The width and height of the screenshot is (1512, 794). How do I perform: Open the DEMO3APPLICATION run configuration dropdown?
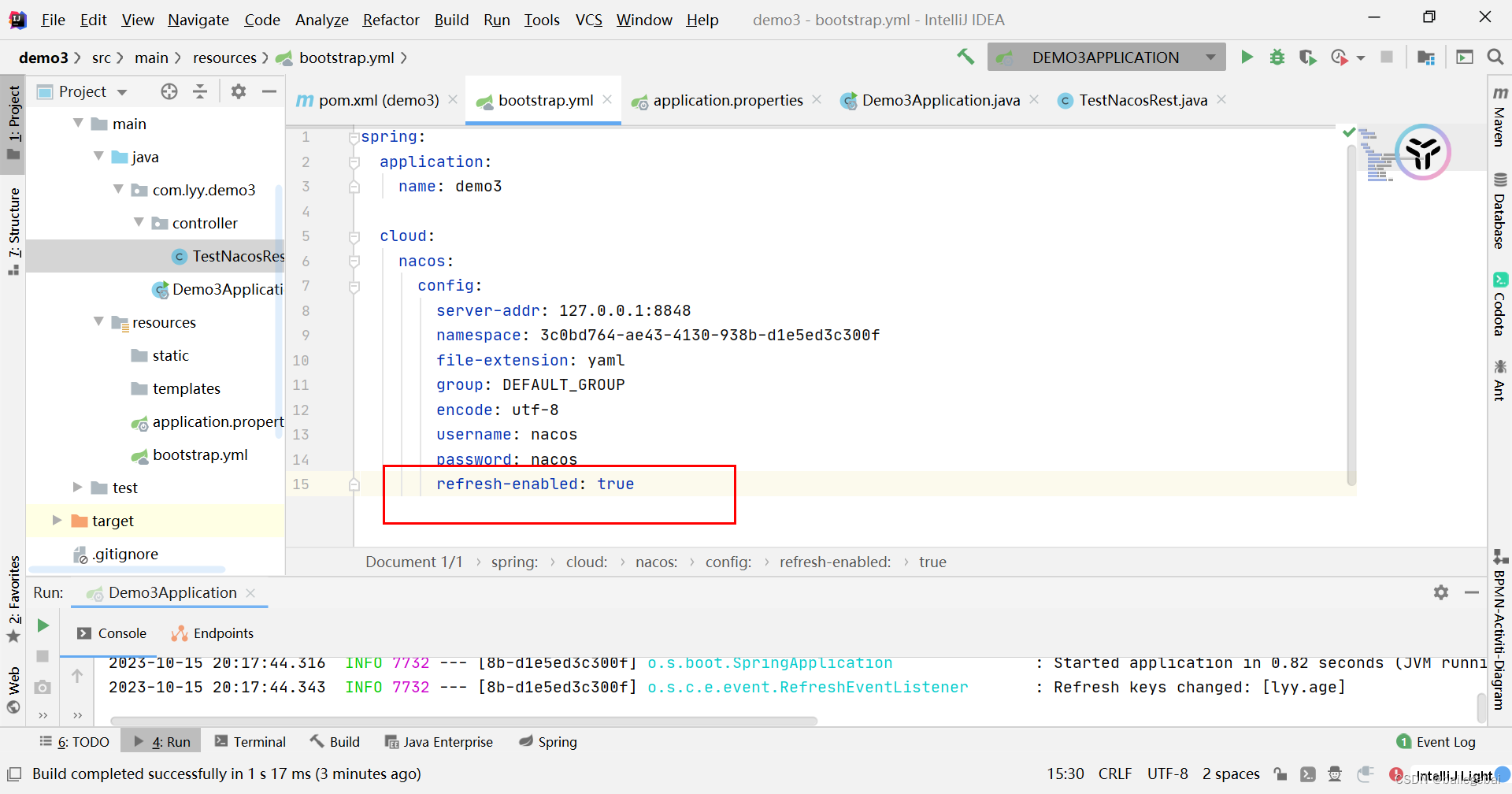[x=1210, y=57]
